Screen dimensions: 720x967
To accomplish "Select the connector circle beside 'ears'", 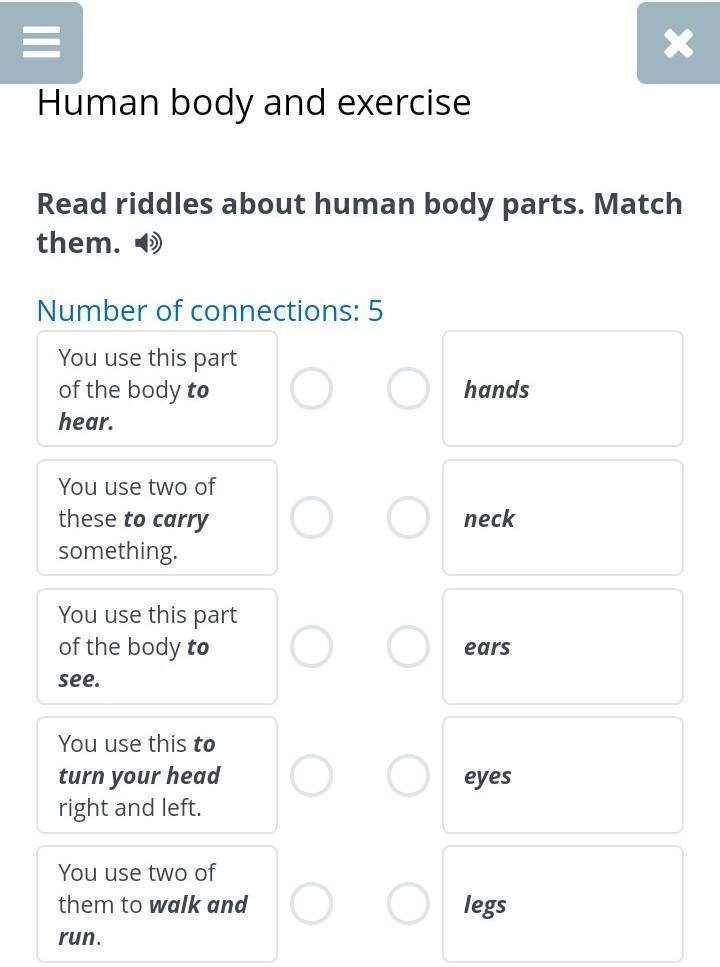I will [408, 647].
